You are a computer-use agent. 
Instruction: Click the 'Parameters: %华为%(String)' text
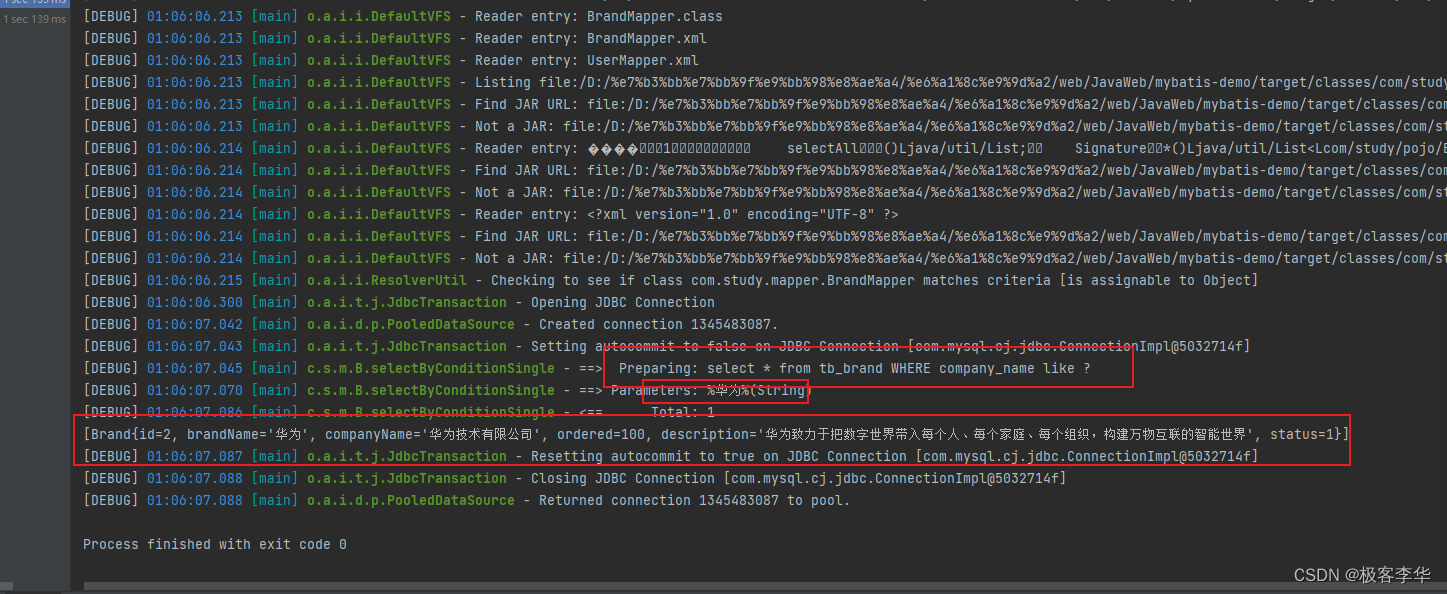[710, 390]
